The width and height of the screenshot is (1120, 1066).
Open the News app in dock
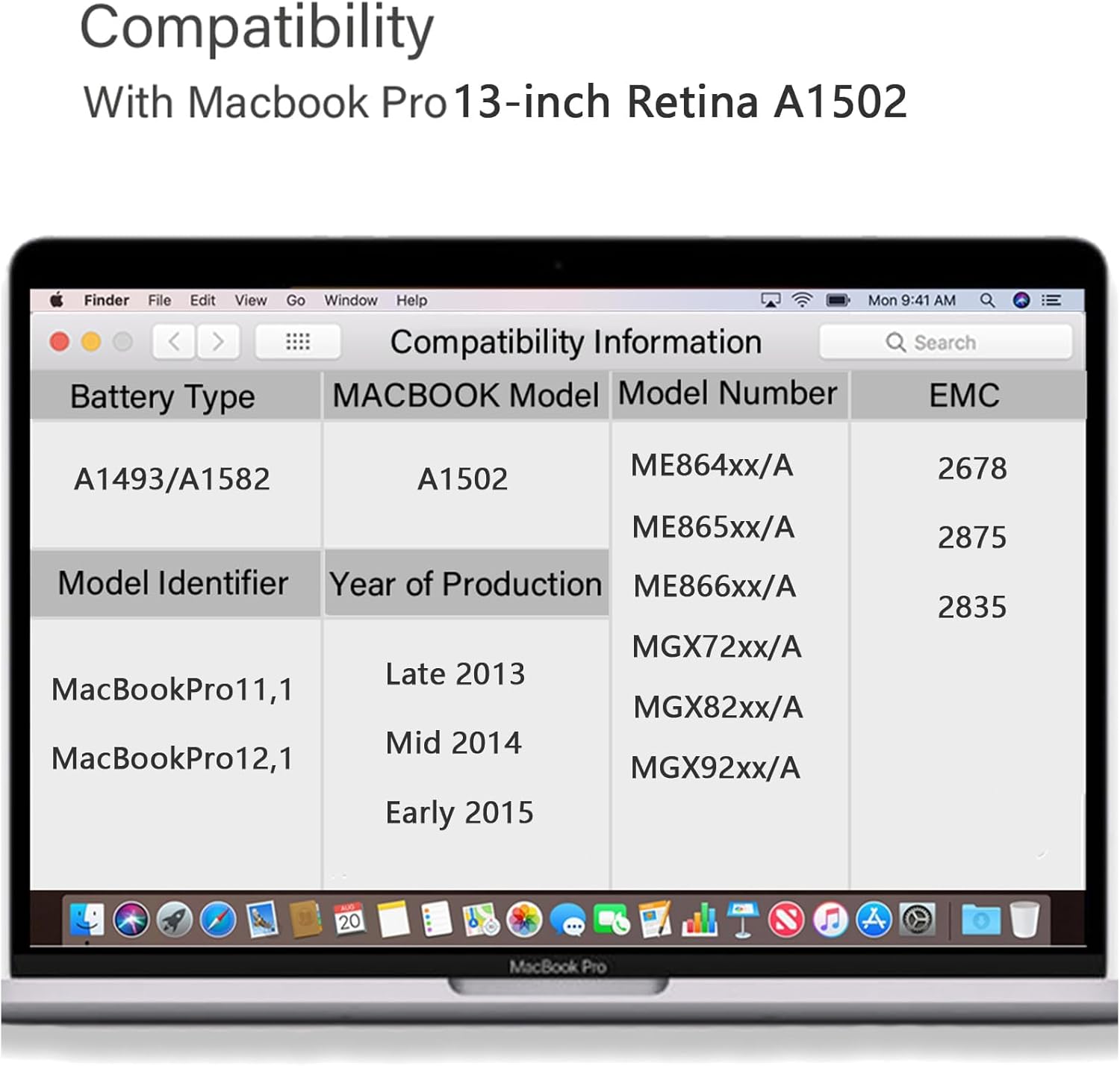pos(786,920)
